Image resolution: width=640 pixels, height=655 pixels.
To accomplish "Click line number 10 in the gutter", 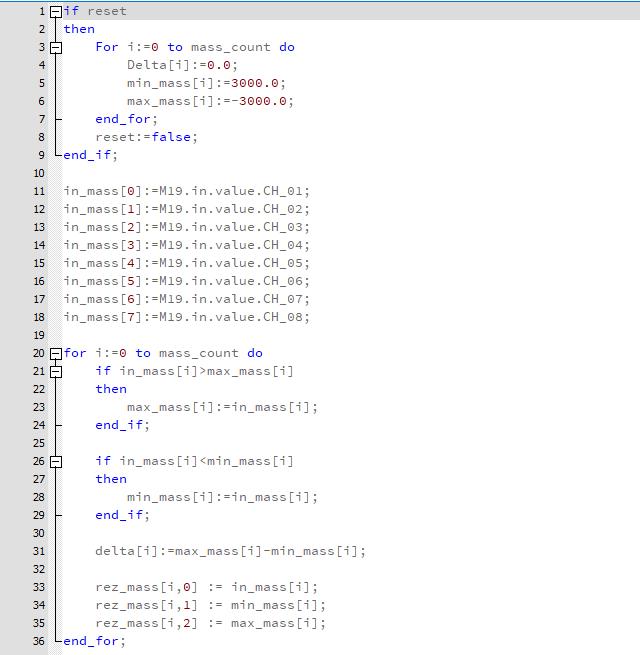I will coord(39,173).
